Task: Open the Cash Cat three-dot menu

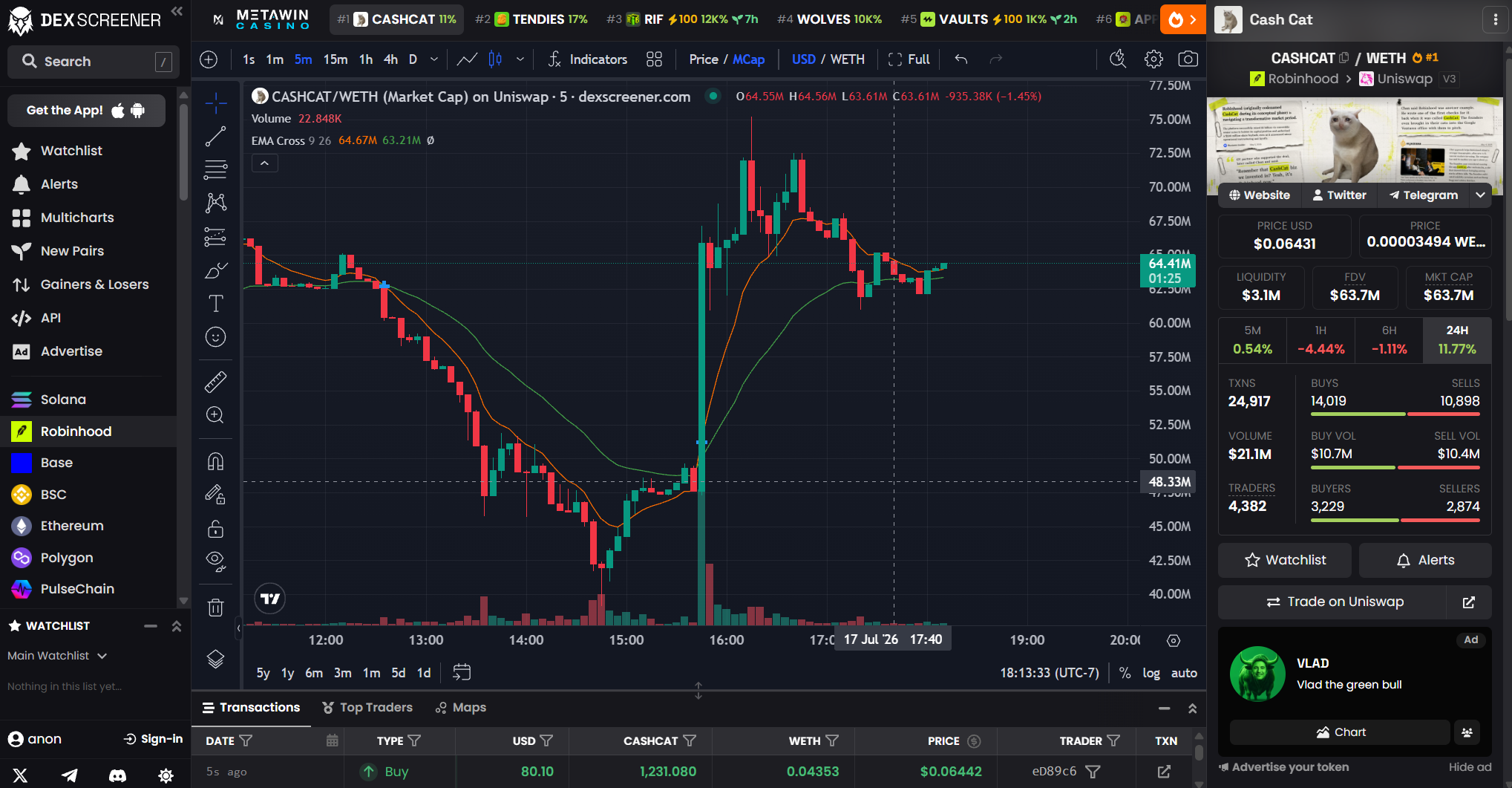Action: pyautogui.click(x=1495, y=20)
